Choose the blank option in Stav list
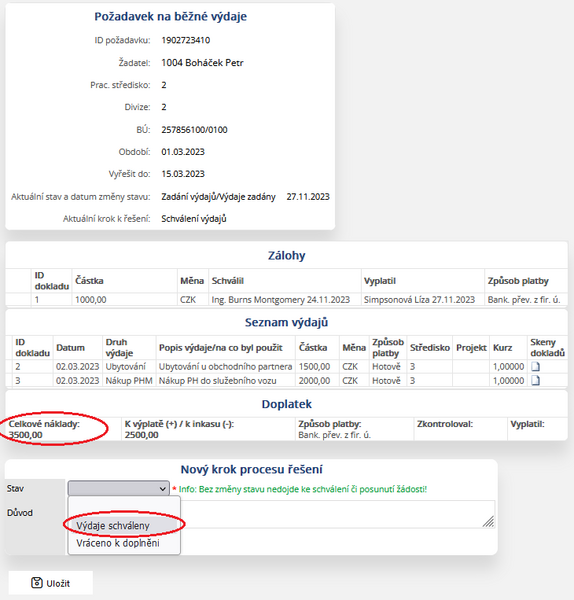Image resolution: width=574 pixels, height=600 pixels. [124, 506]
